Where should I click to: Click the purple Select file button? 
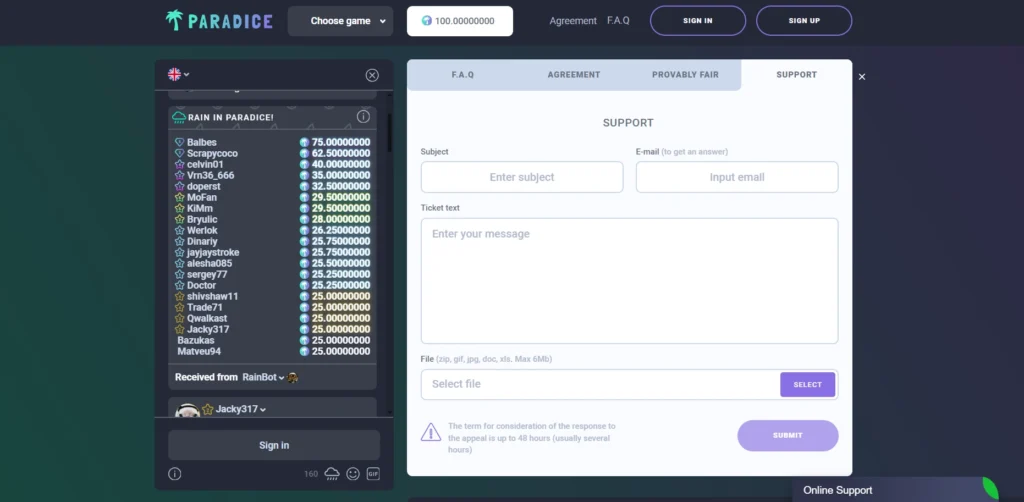pos(807,384)
